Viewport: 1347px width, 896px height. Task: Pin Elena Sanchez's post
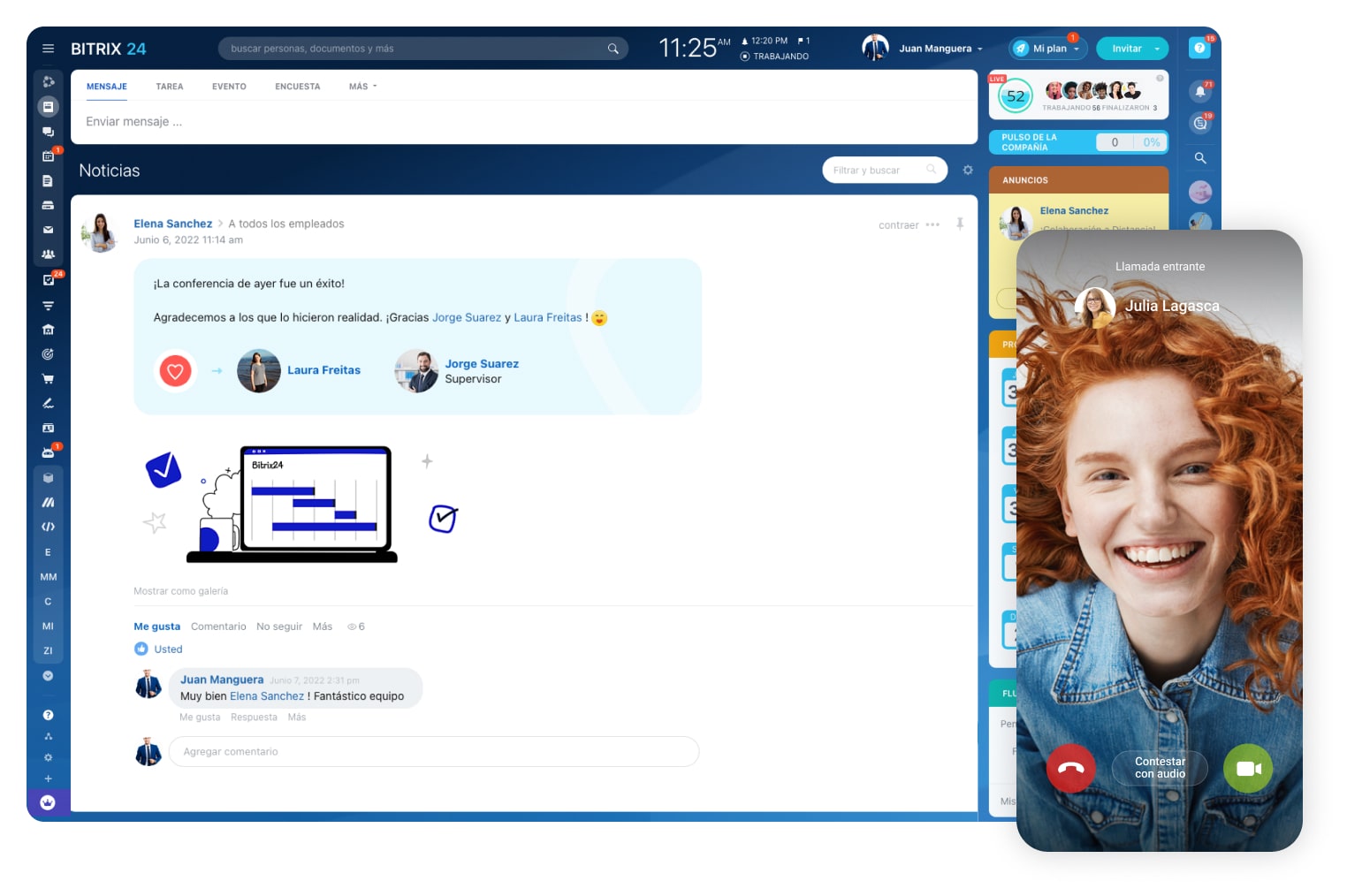coord(960,224)
